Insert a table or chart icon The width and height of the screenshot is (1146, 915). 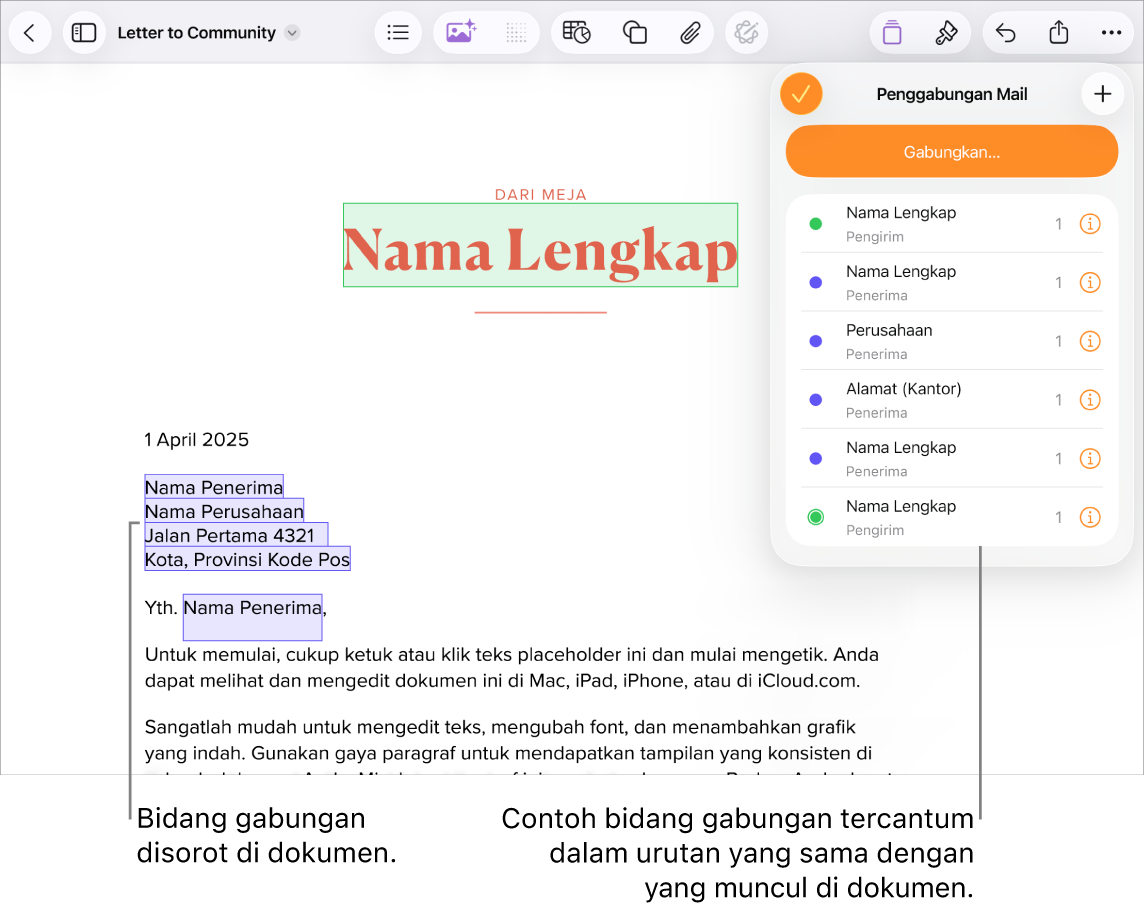[x=577, y=33]
